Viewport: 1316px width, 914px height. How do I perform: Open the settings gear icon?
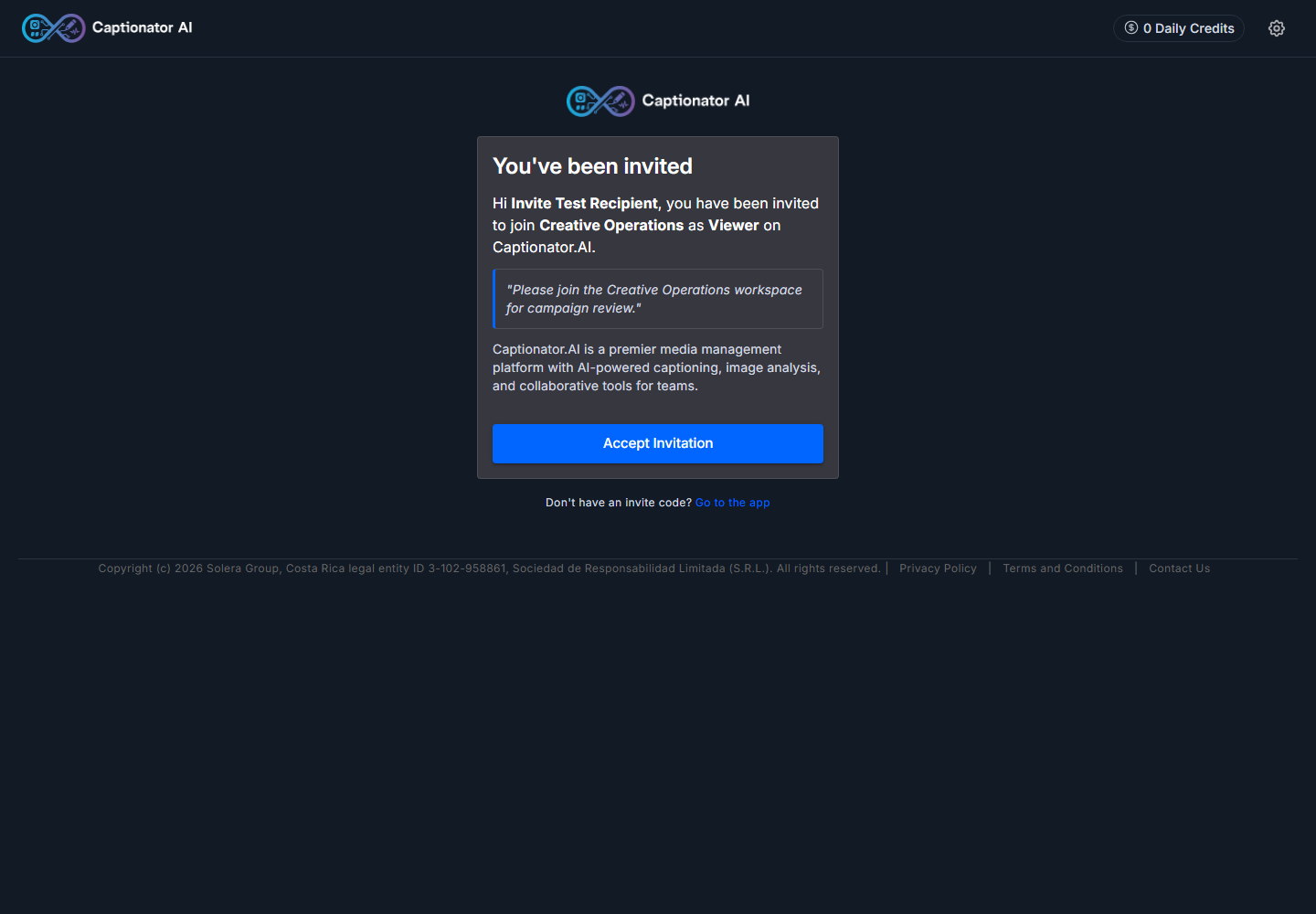(x=1277, y=28)
